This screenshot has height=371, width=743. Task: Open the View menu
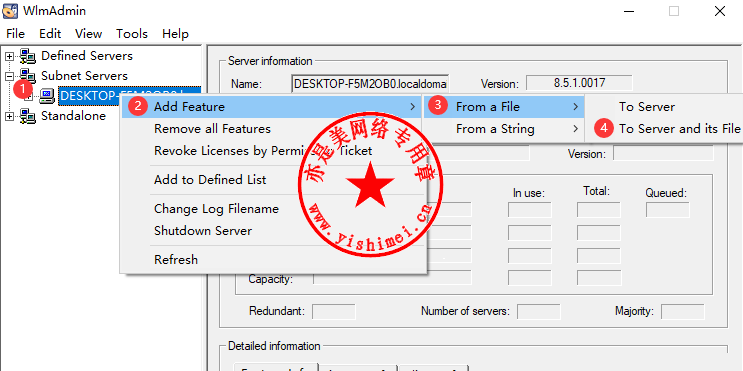point(89,34)
